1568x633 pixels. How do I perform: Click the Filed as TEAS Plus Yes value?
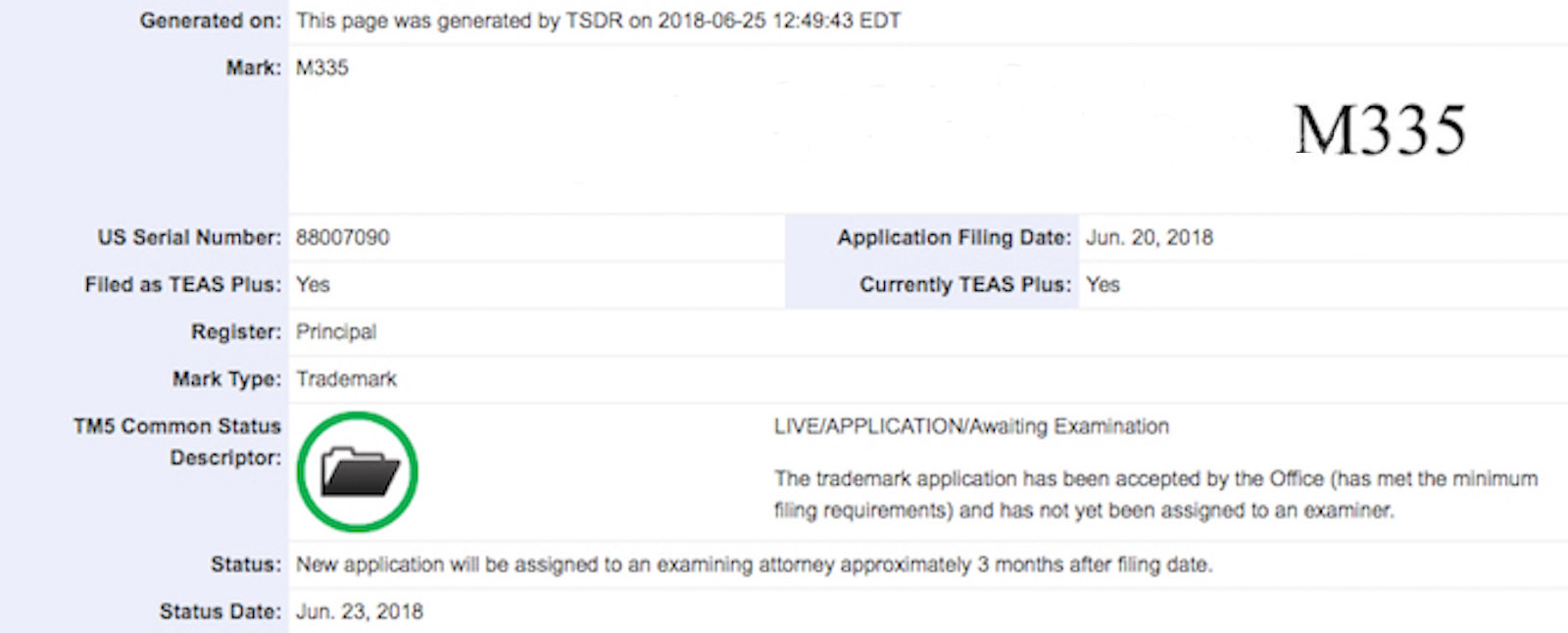click(x=314, y=284)
